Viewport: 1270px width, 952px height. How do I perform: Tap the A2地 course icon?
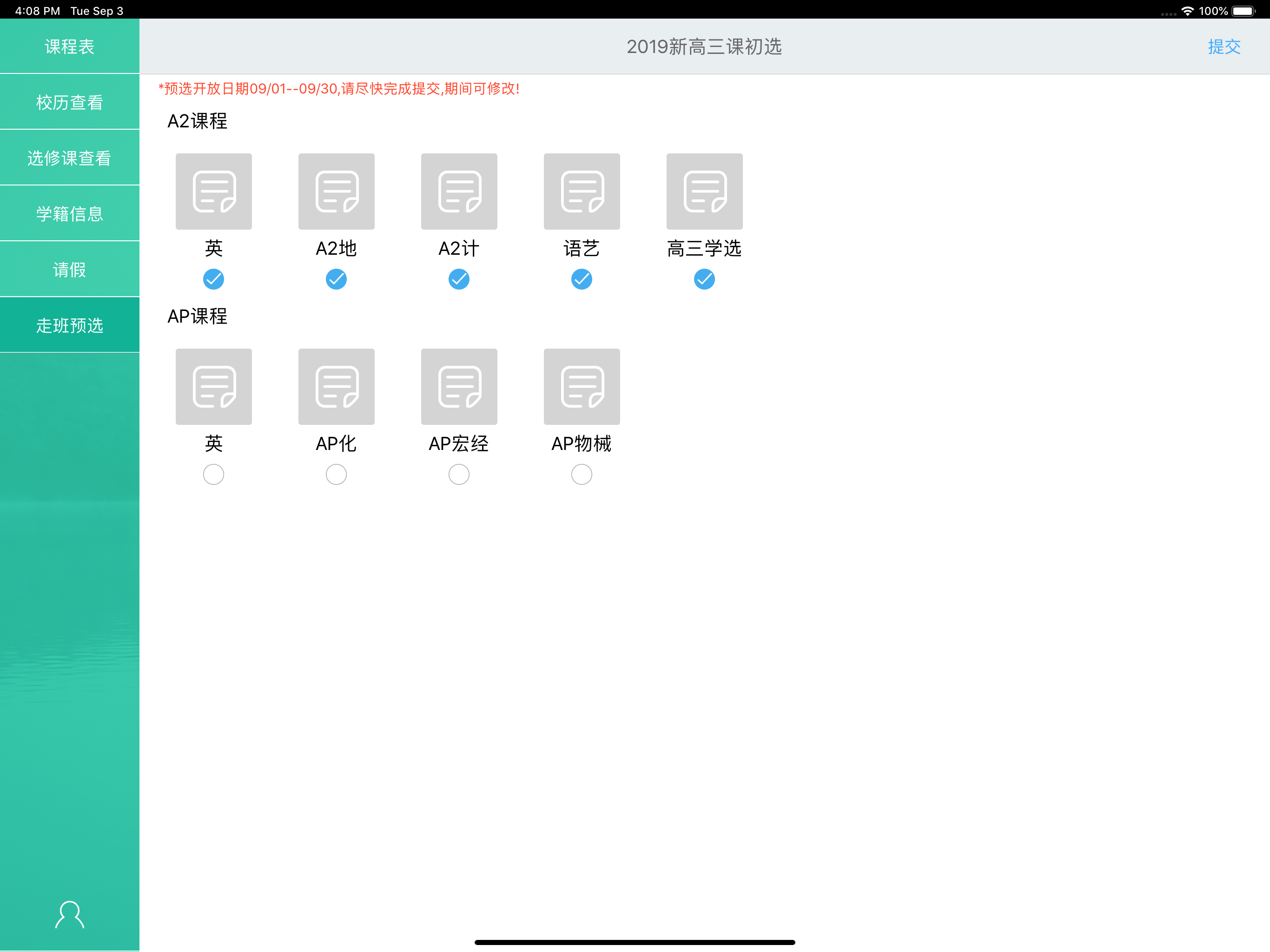(337, 191)
